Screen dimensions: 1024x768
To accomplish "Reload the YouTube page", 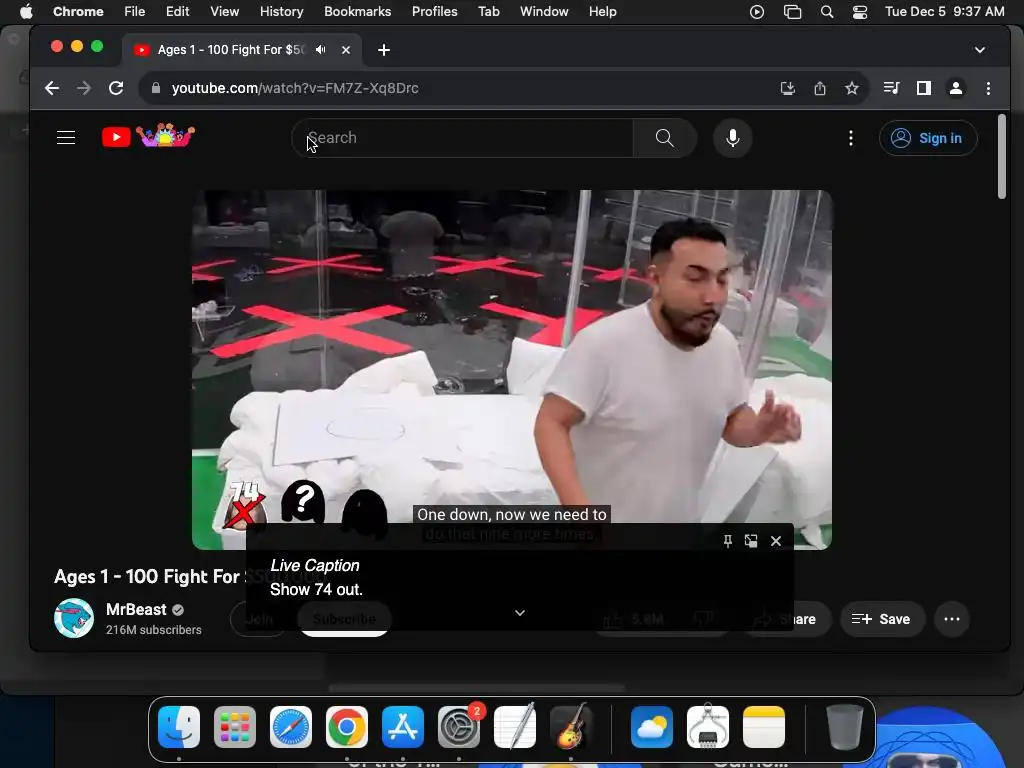I will click(x=116, y=88).
